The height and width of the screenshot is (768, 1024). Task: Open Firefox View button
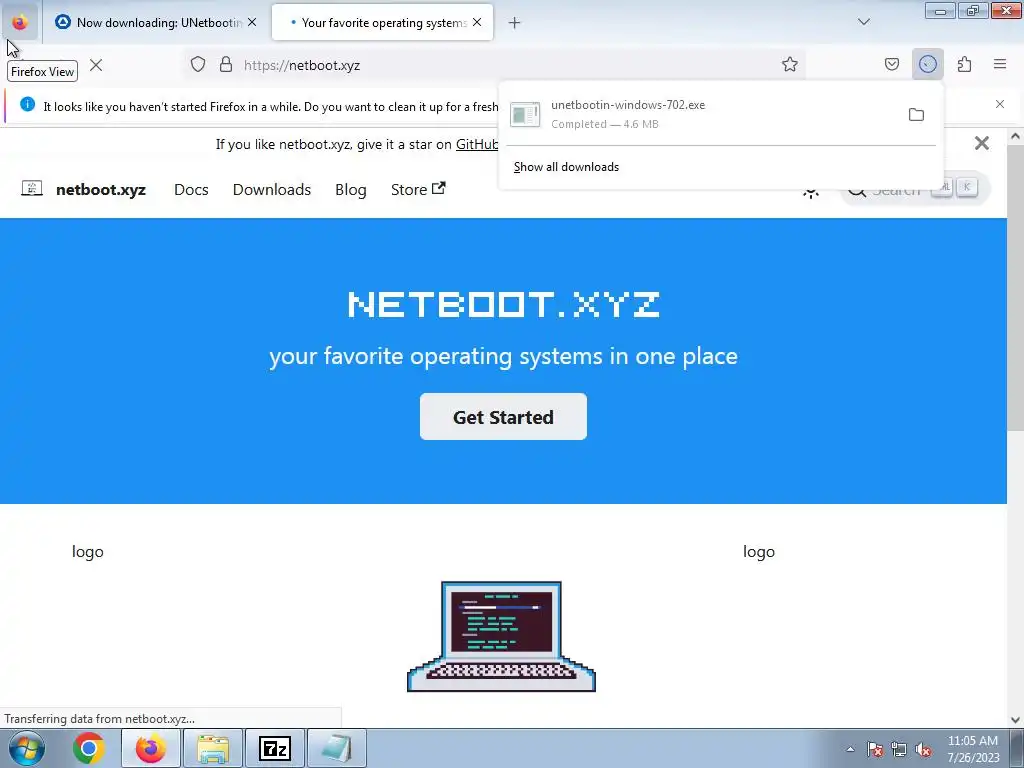[x=20, y=22]
